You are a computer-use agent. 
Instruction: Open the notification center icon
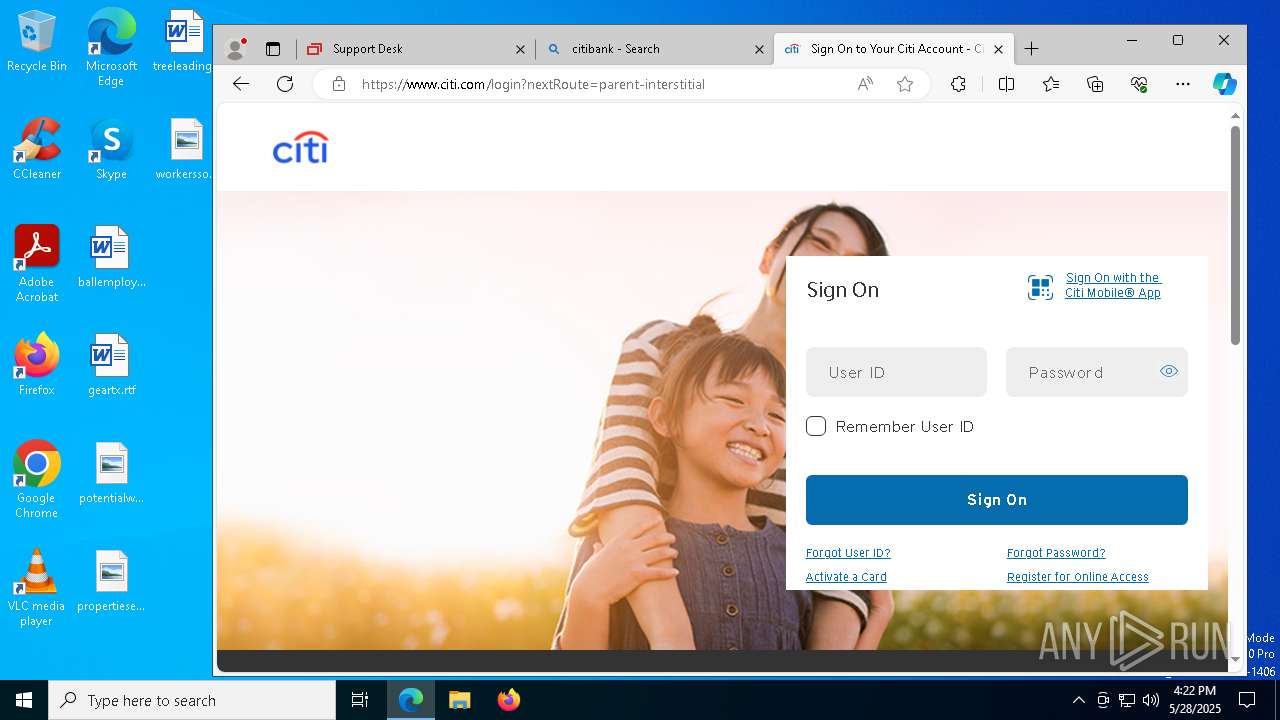(x=1247, y=700)
